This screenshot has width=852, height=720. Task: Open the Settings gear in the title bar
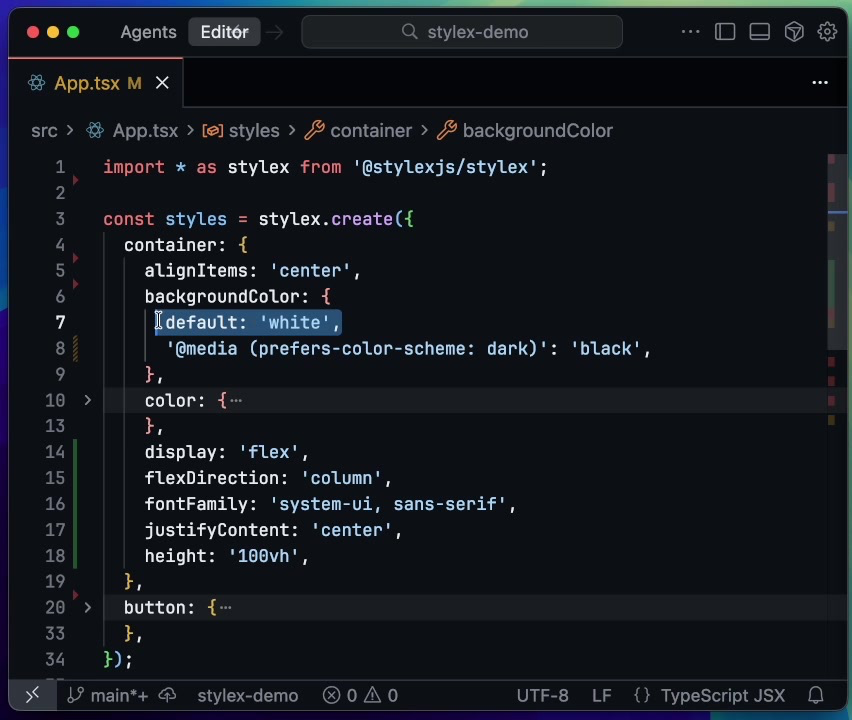pos(827,31)
